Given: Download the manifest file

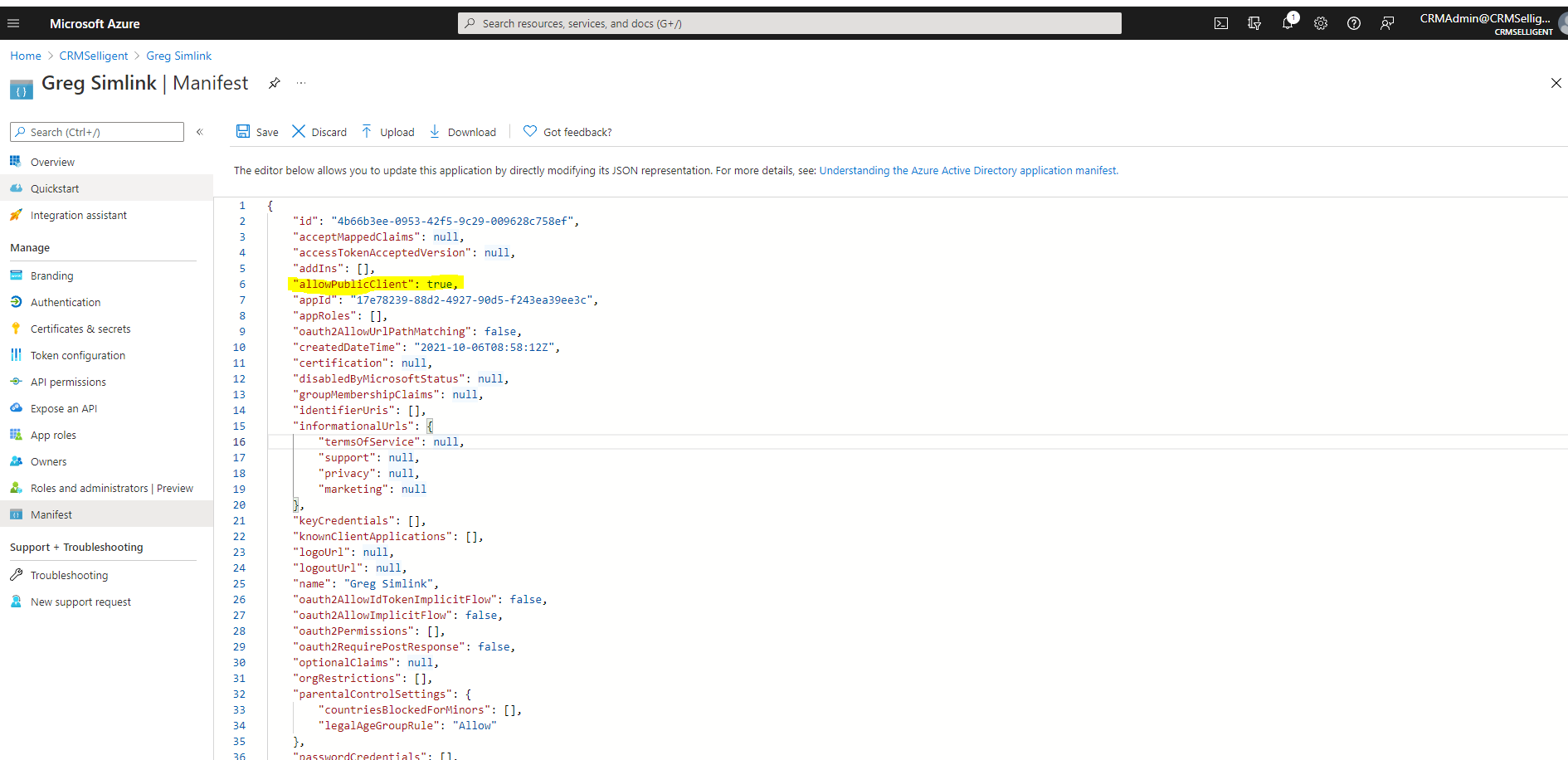Looking at the screenshot, I should [463, 132].
